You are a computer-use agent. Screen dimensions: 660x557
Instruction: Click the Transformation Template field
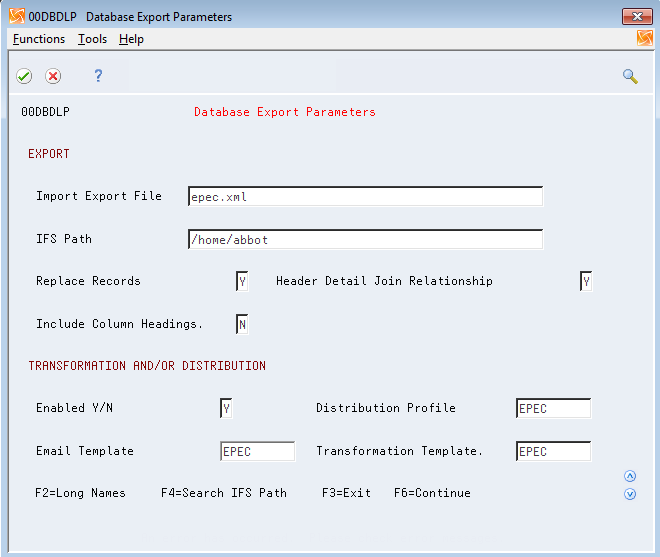coord(554,451)
